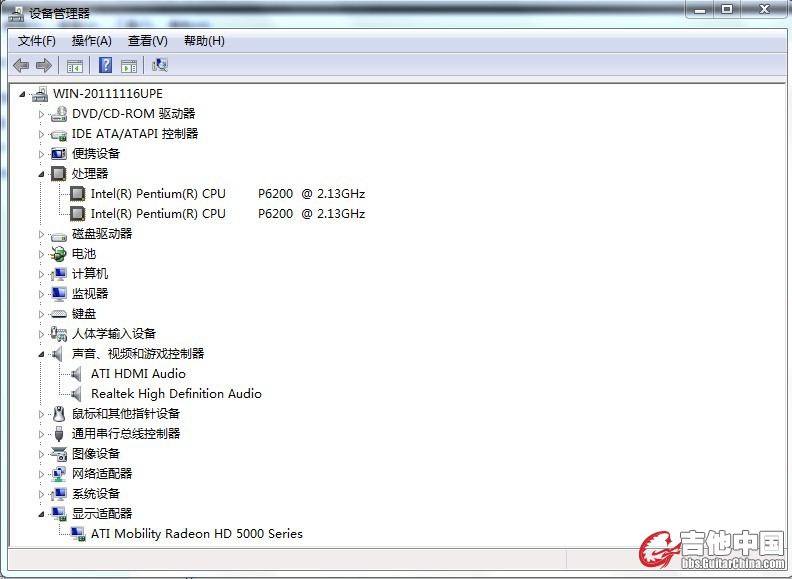Screen dimensions: 792x579
Task: Click the Forward arrow toolbar icon
Action: (43, 65)
